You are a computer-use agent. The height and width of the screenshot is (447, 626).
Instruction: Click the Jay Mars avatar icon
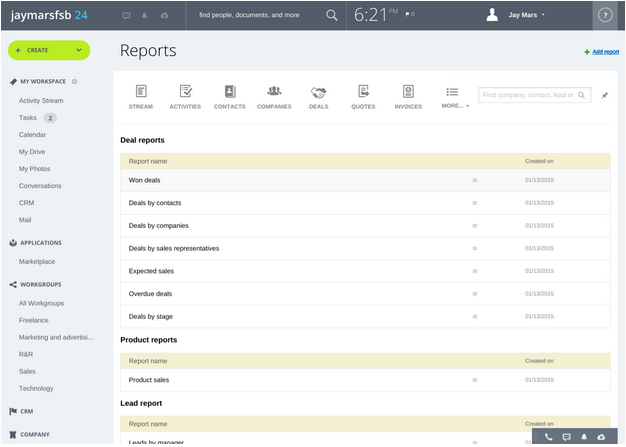(492, 15)
